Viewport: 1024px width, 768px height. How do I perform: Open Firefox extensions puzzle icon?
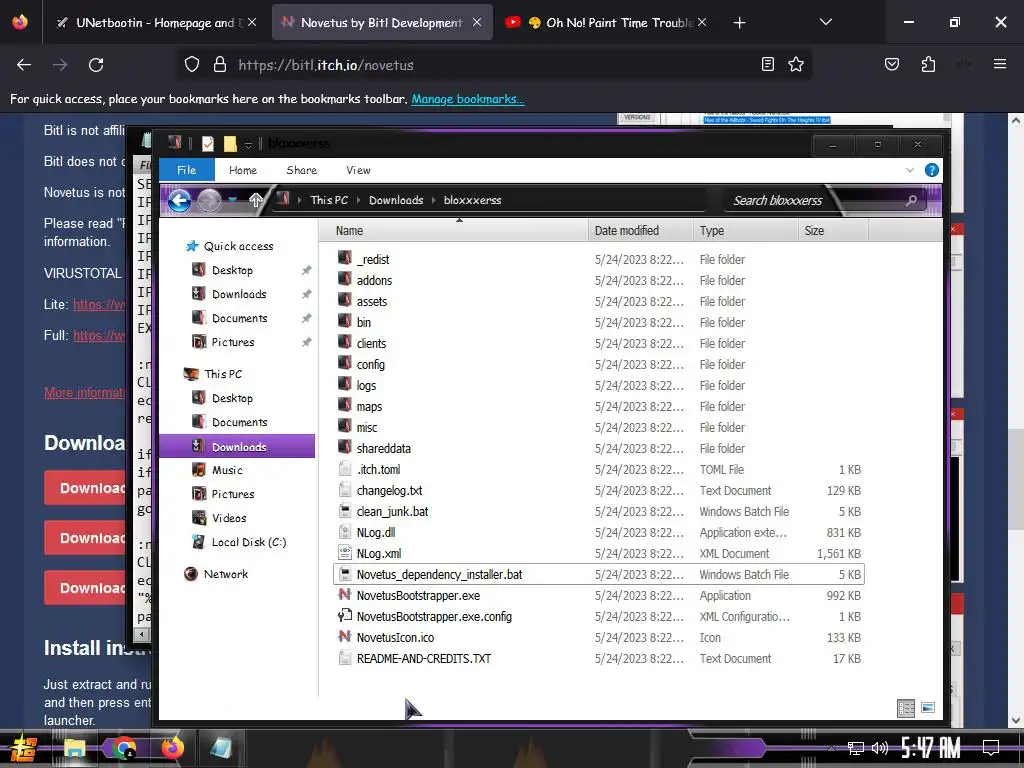(x=928, y=64)
